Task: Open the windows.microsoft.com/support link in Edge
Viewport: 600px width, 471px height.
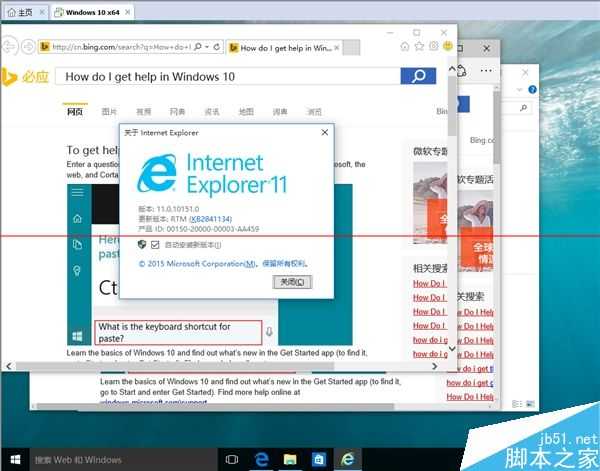Action: pyautogui.click(x=153, y=402)
